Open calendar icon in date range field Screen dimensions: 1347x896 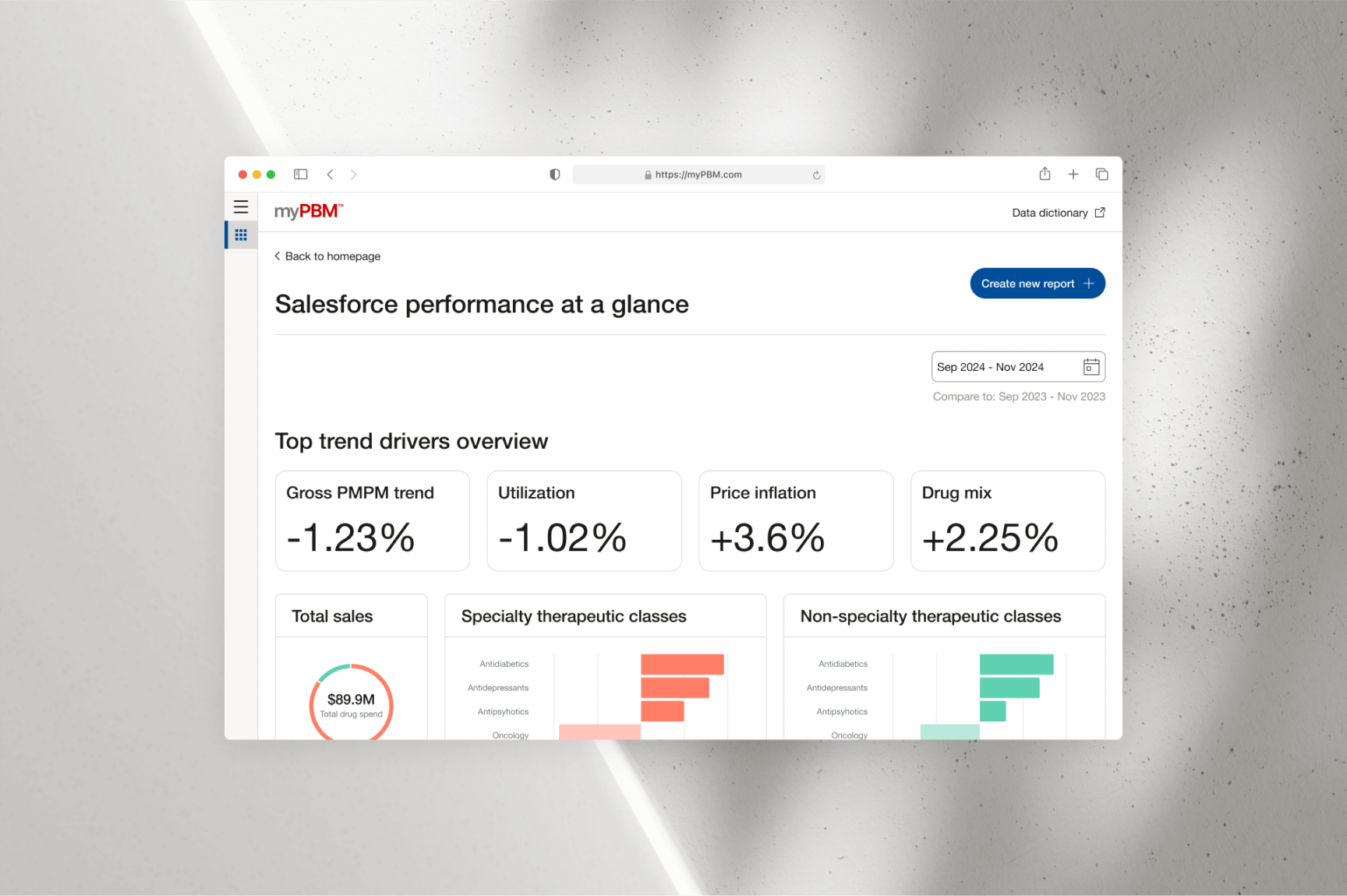[1091, 367]
